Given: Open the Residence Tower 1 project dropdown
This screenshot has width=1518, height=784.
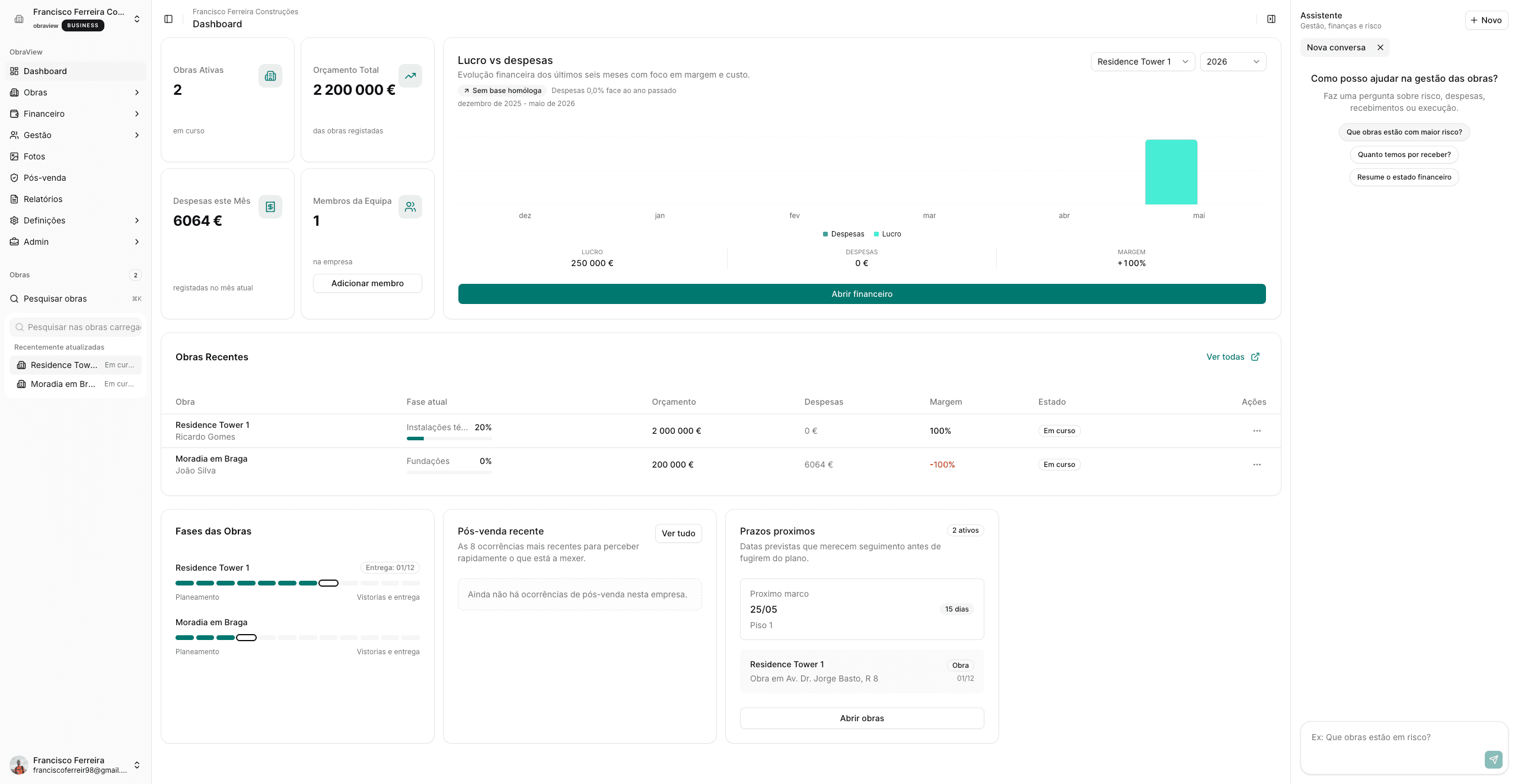Looking at the screenshot, I should coord(1143,62).
